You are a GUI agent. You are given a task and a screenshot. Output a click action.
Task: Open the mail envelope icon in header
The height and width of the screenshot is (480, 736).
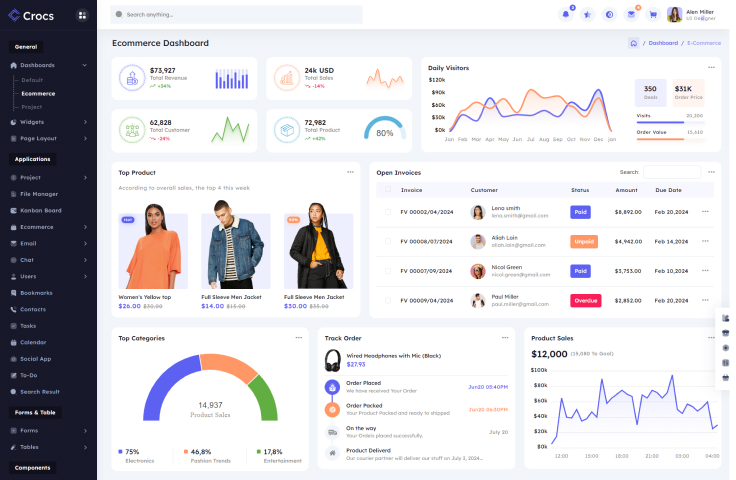coord(631,15)
